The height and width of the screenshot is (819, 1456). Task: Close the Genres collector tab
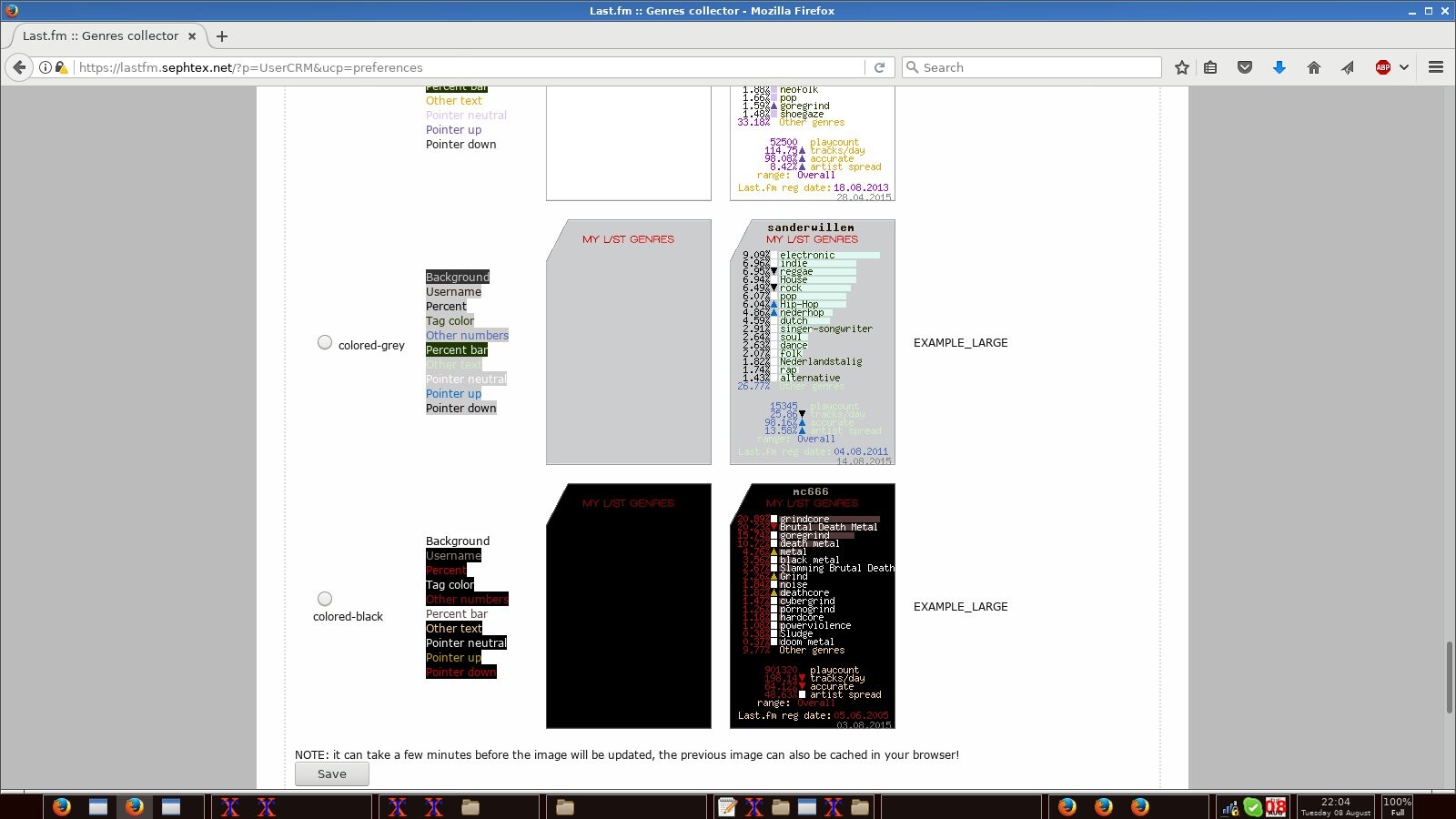[x=192, y=36]
